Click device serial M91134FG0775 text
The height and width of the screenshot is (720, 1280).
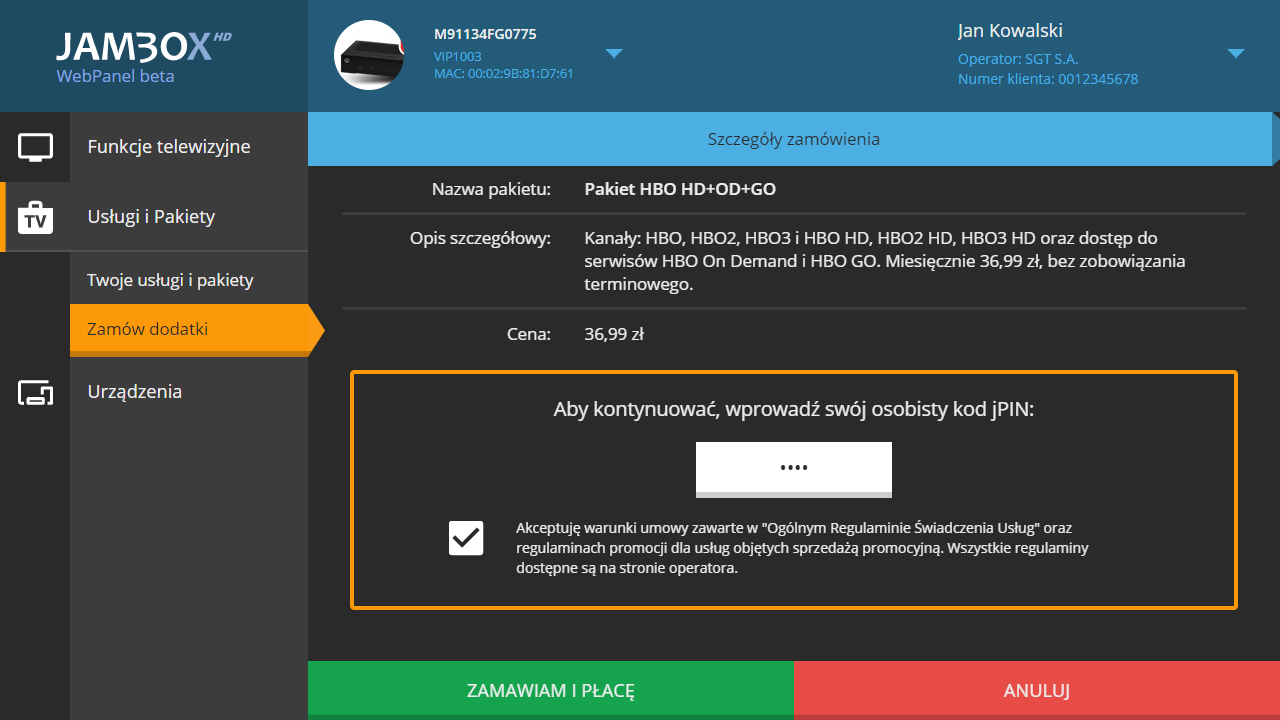coord(485,34)
